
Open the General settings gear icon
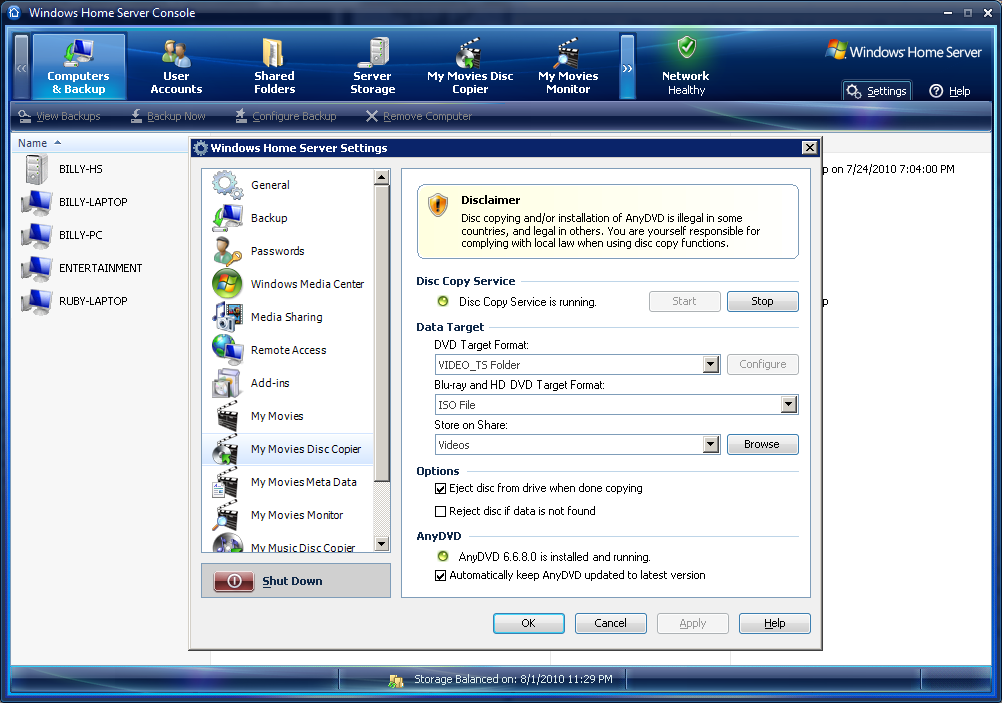coord(227,185)
